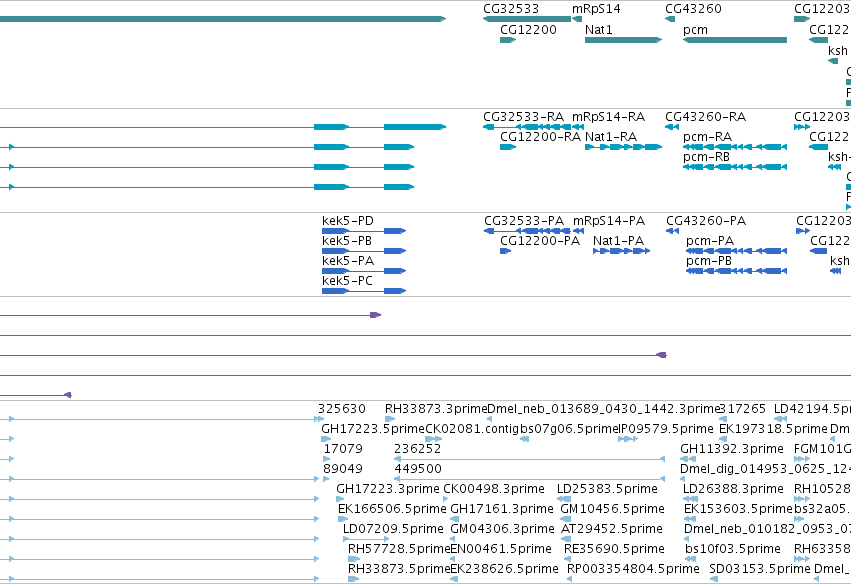Viewport: 851px width, 584px height.
Task: Click the LD25383.5prime EST label
Action: [607, 489]
